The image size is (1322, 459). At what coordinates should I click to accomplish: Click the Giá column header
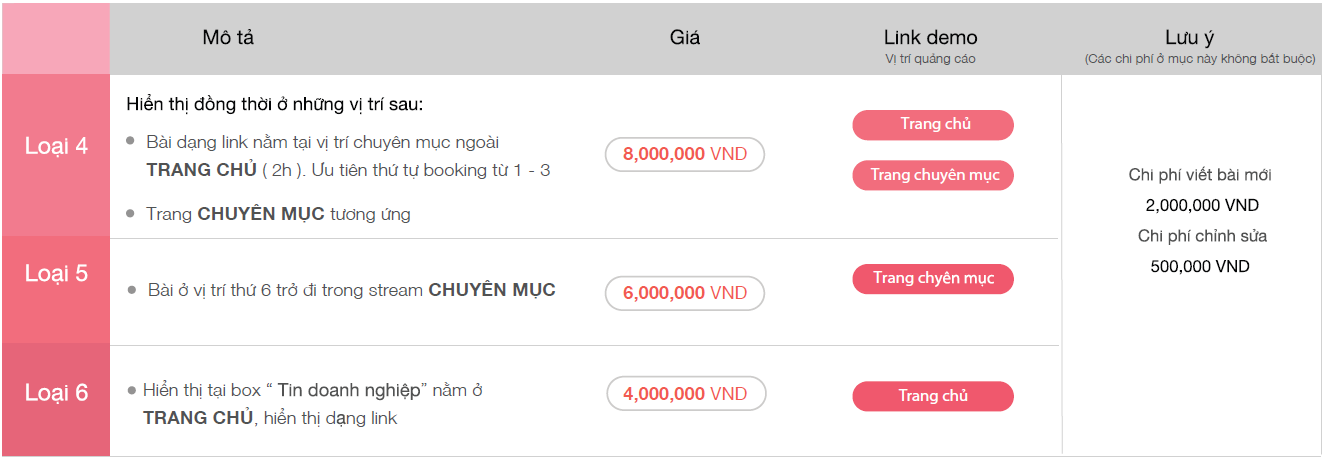point(685,38)
